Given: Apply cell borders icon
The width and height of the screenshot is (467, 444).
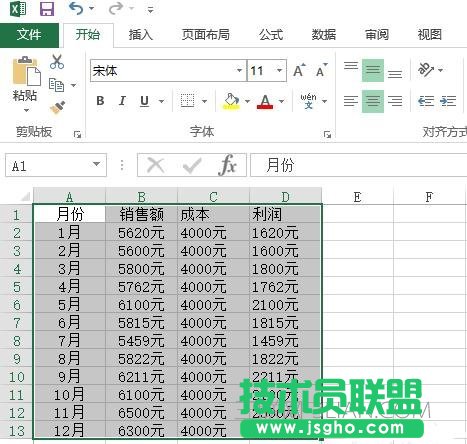Looking at the screenshot, I should coord(187,101).
